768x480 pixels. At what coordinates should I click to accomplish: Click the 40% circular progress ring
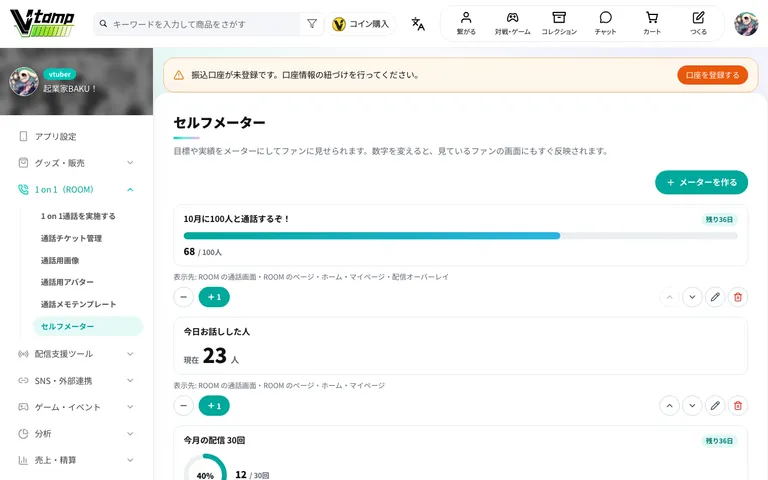(x=205, y=467)
